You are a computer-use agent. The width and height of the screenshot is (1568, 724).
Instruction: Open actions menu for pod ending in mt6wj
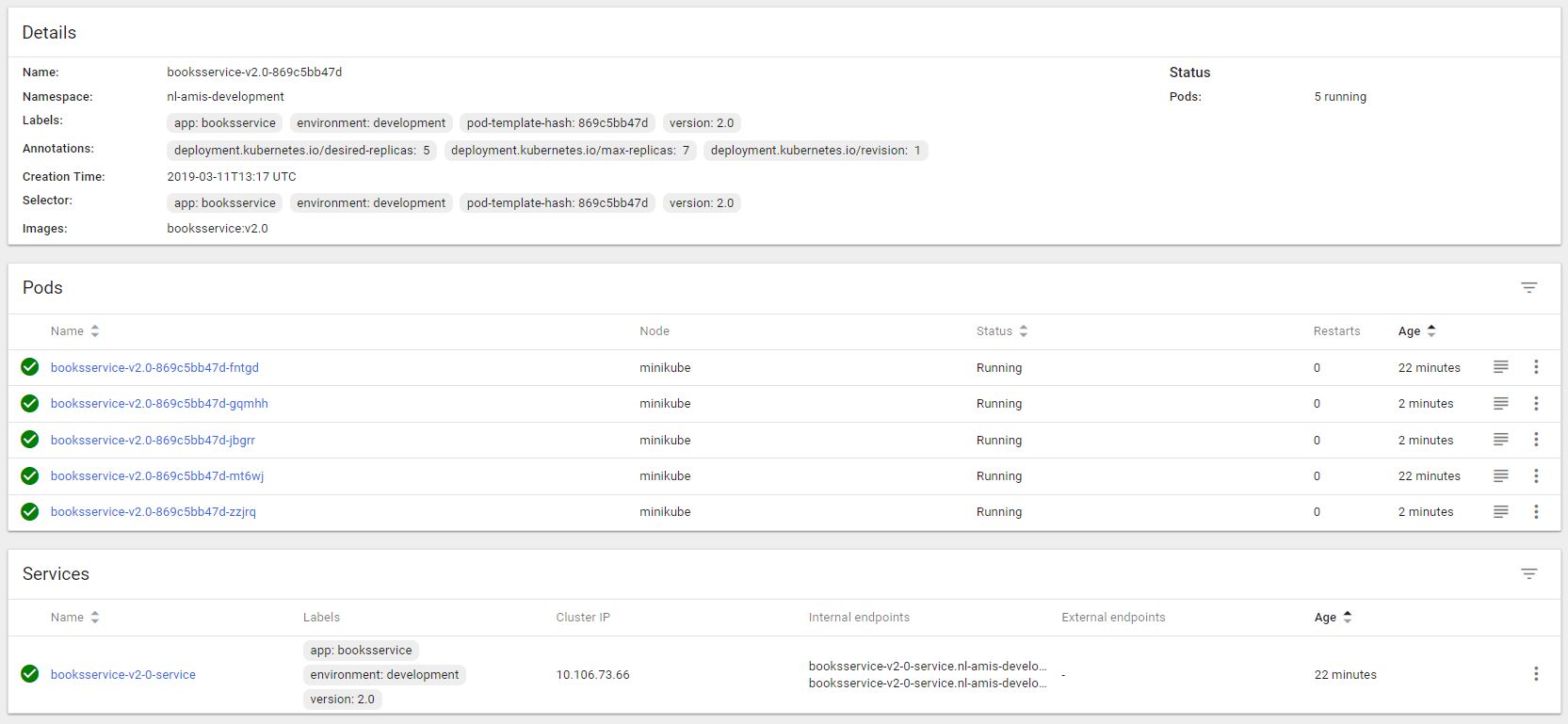[x=1535, y=476]
